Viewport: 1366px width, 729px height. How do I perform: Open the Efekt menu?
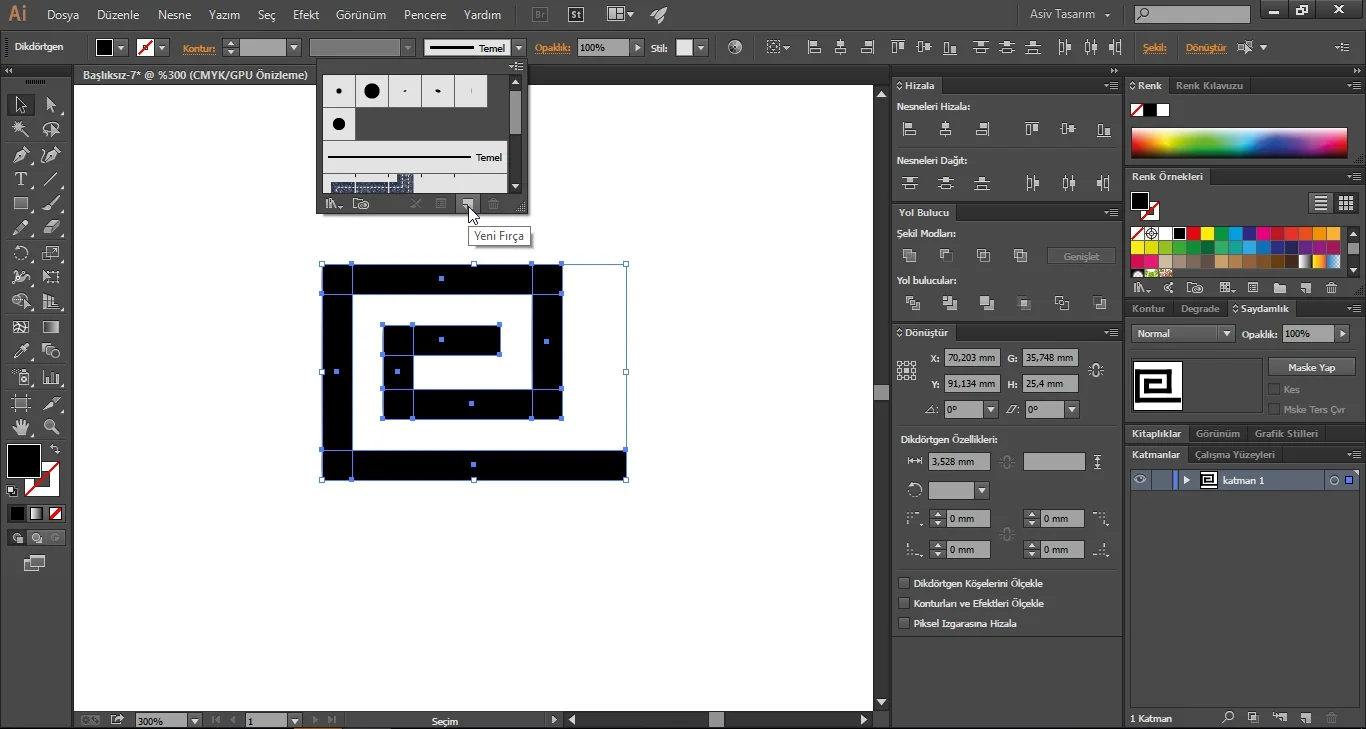coord(306,15)
